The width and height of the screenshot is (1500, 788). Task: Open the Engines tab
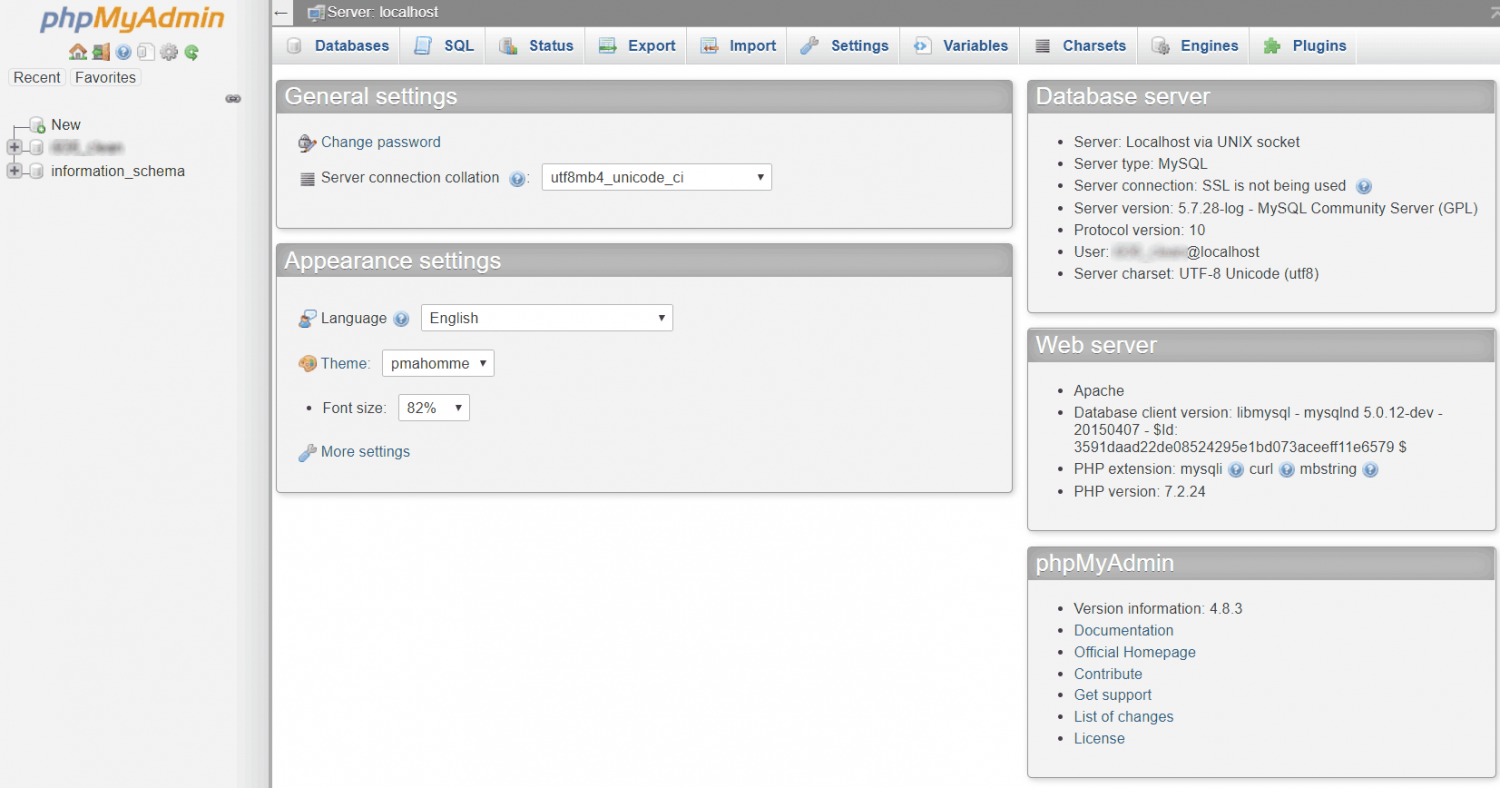[1195, 46]
